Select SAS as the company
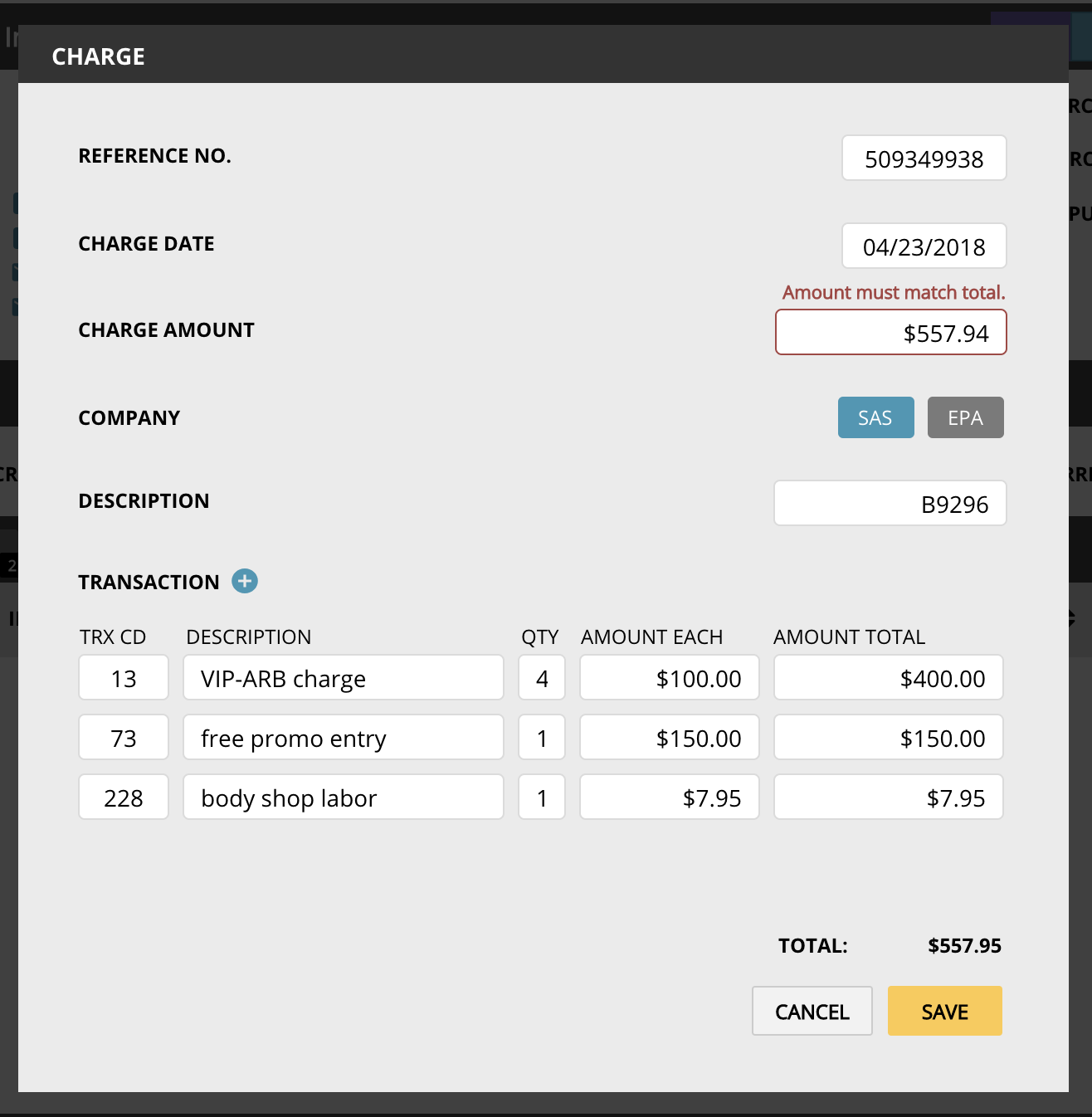Viewport: 1092px width, 1117px height. click(x=875, y=417)
